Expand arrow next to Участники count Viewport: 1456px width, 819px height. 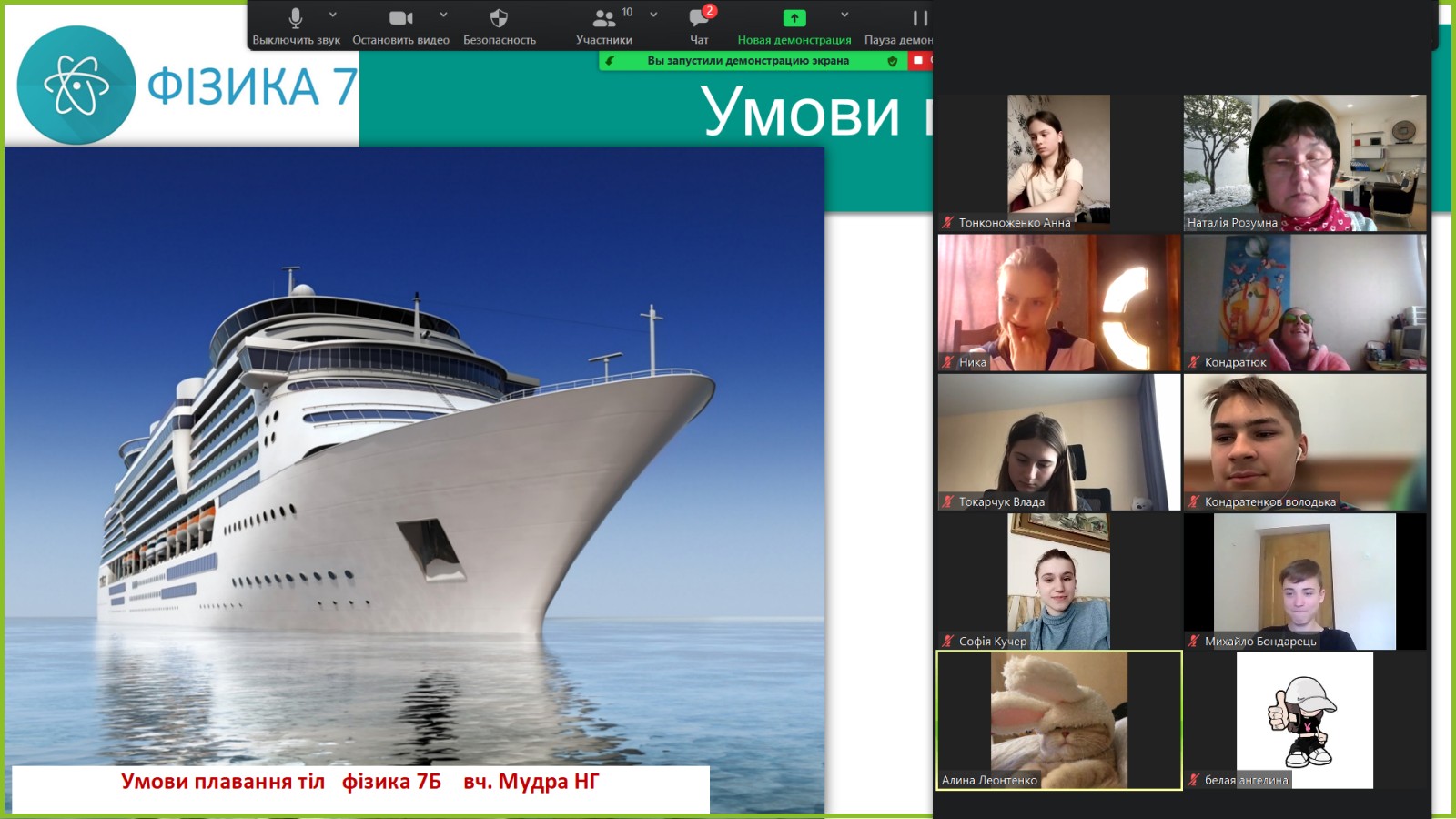pos(653,15)
